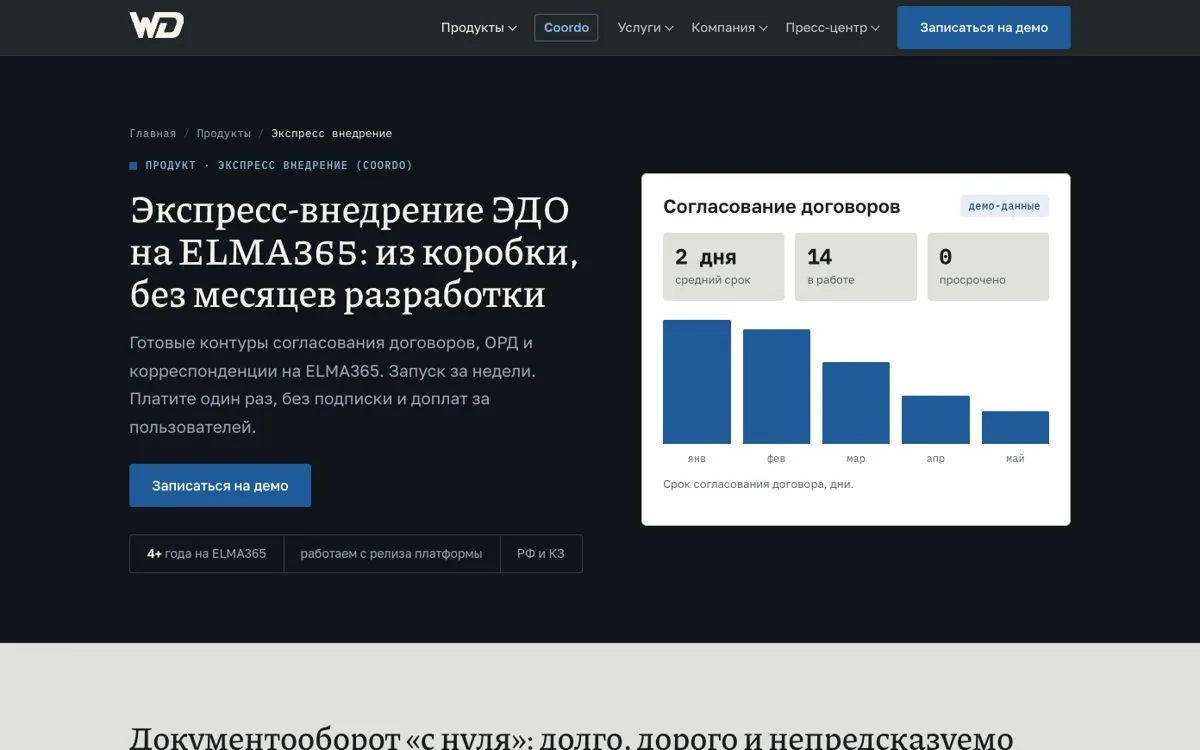Image resolution: width=1200 pixels, height=750 pixels.
Task: Select the «14 в работе» card
Action: (856, 267)
